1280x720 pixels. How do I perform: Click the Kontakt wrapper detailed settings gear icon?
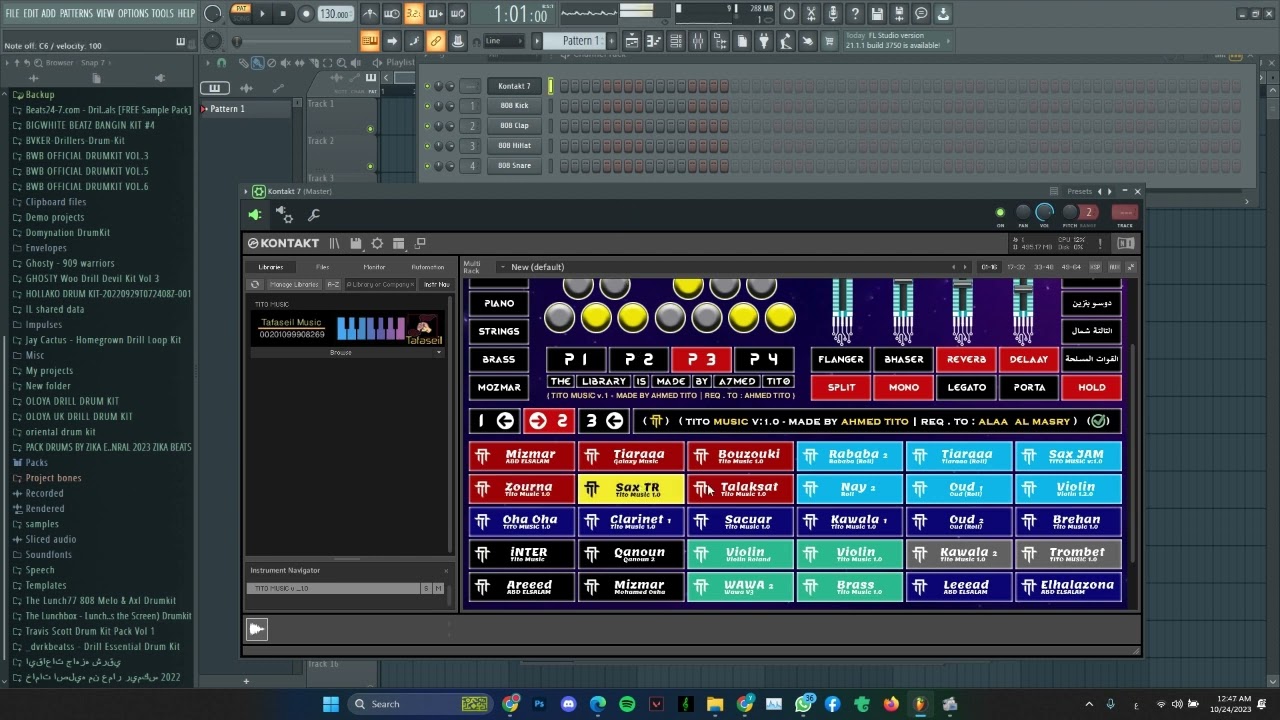point(284,215)
